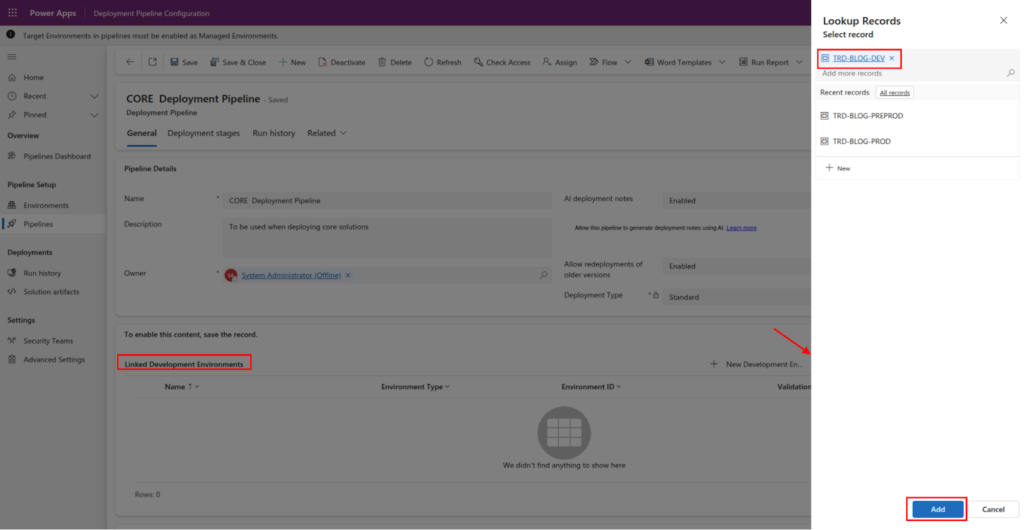Click the All records link

click(895, 92)
